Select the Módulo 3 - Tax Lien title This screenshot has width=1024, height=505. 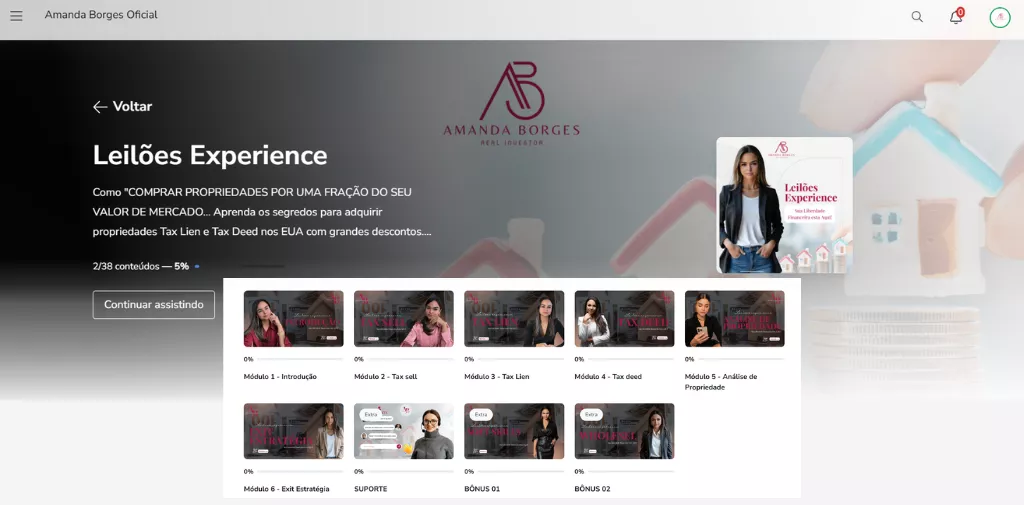click(497, 377)
